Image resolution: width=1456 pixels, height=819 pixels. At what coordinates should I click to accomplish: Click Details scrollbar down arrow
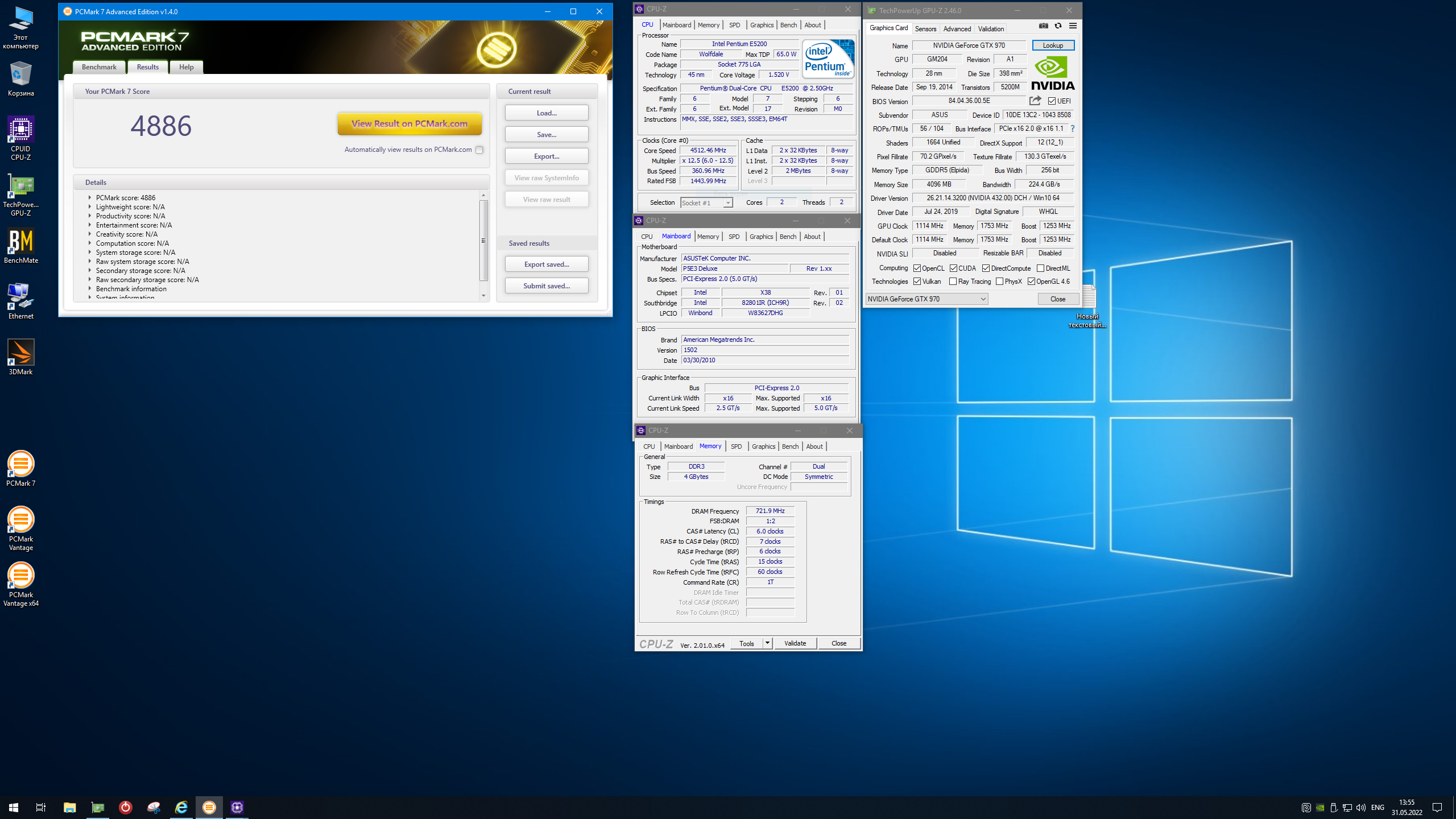point(483,296)
